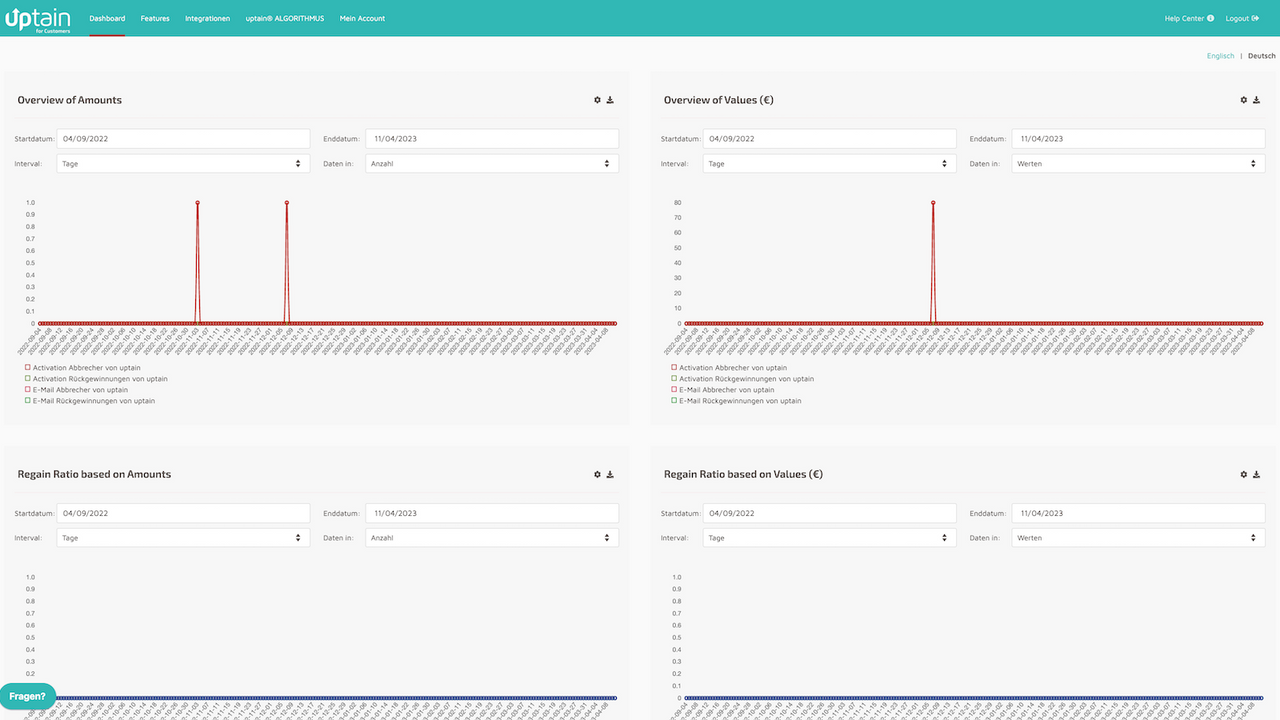Open settings gear for Regain Ratio based on Amounts
Image resolution: width=1280 pixels, height=720 pixels.
coord(596,474)
